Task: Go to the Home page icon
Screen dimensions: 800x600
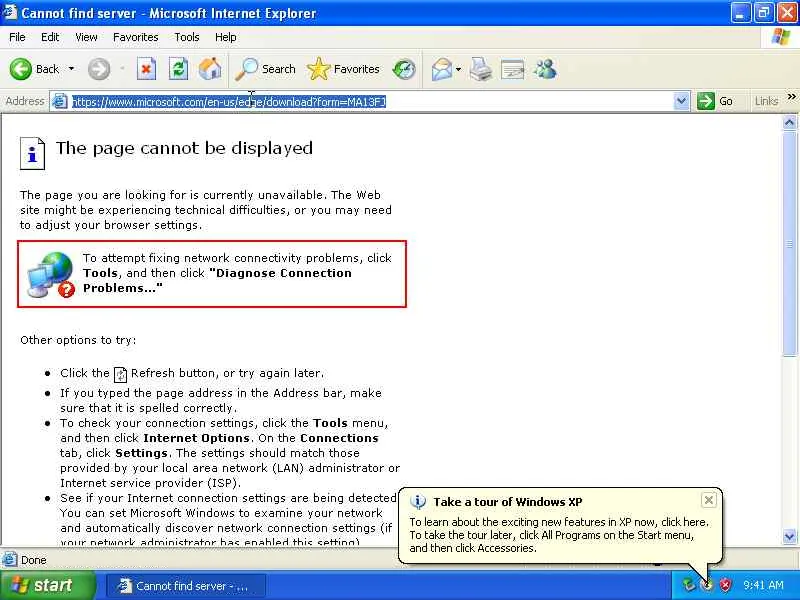Action: (x=210, y=69)
